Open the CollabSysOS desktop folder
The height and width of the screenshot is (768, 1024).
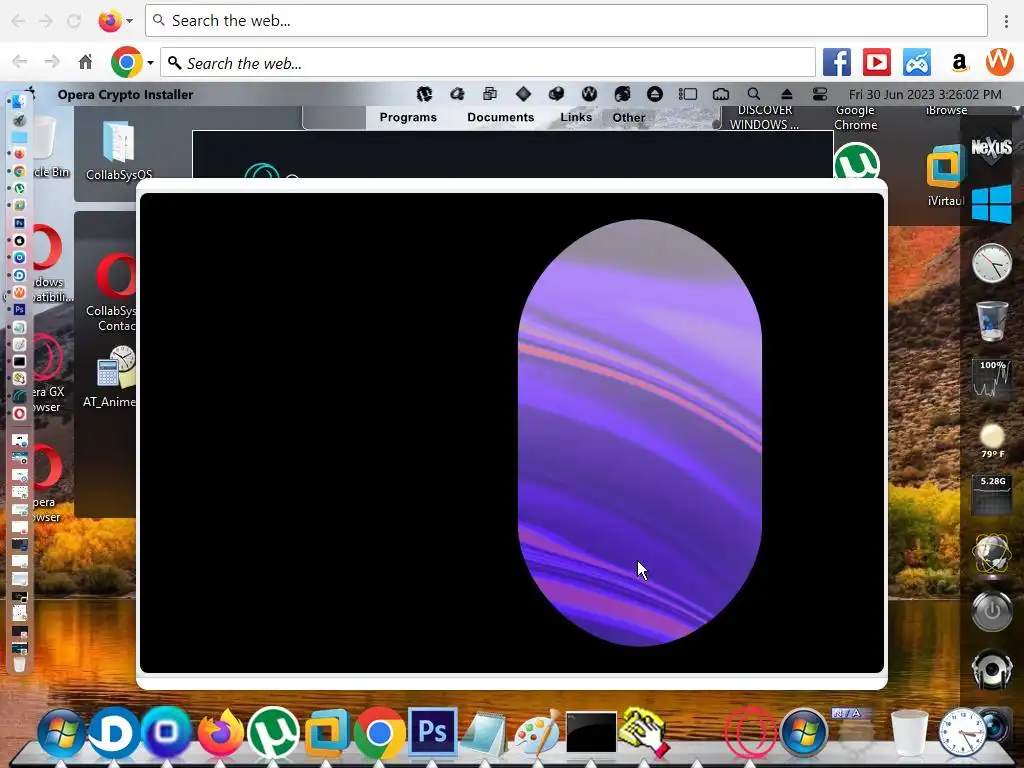tap(119, 150)
